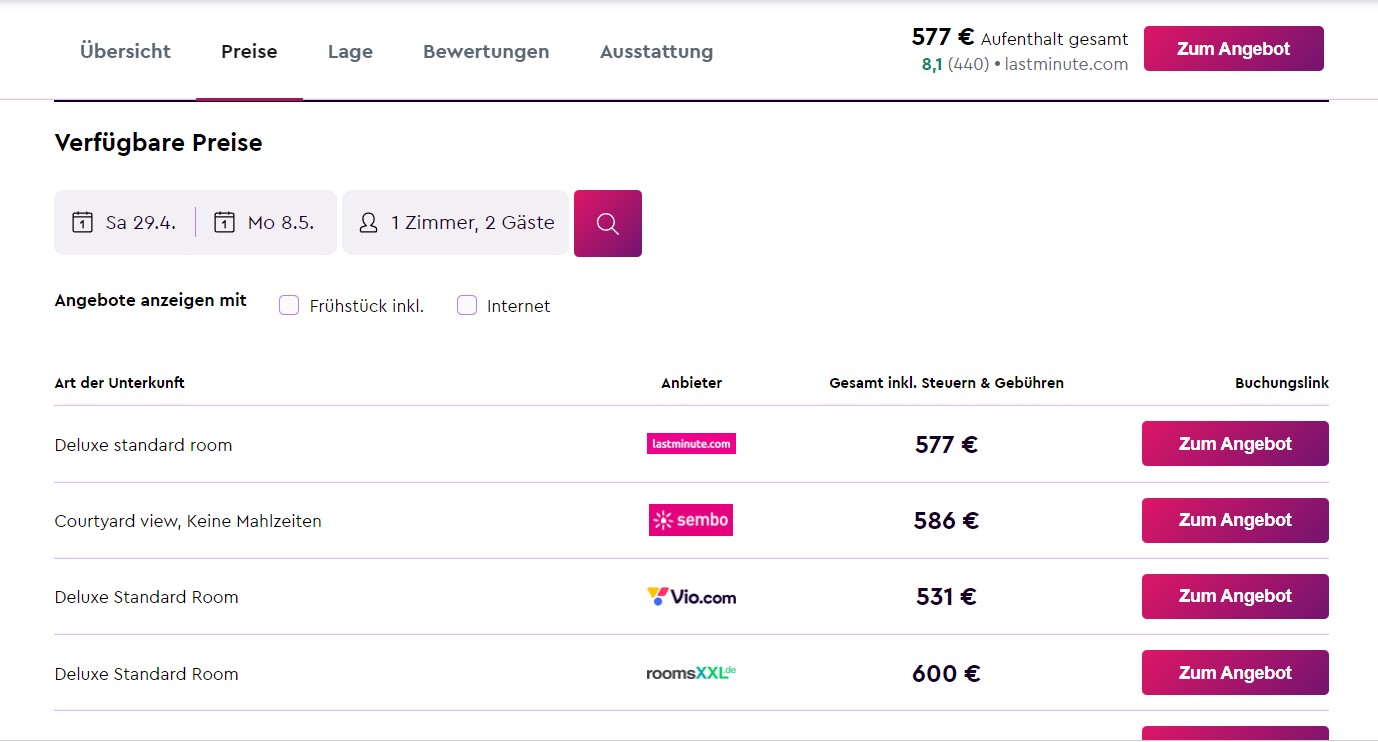
Task: Click Zum Angebot for the lastminute.com row
Action: (1235, 444)
